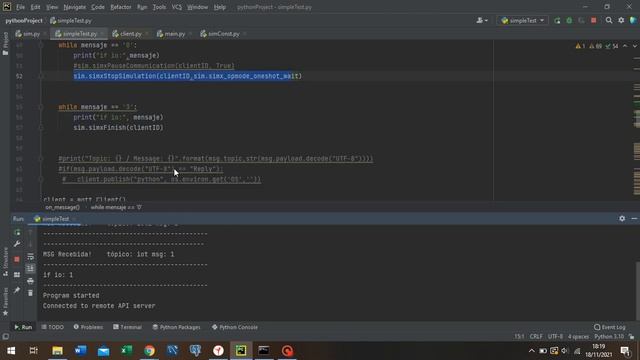Show hidden system tray icons chevron
This screenshot has height=360, width=640.
pyautogui.click(x=531, y=351)
